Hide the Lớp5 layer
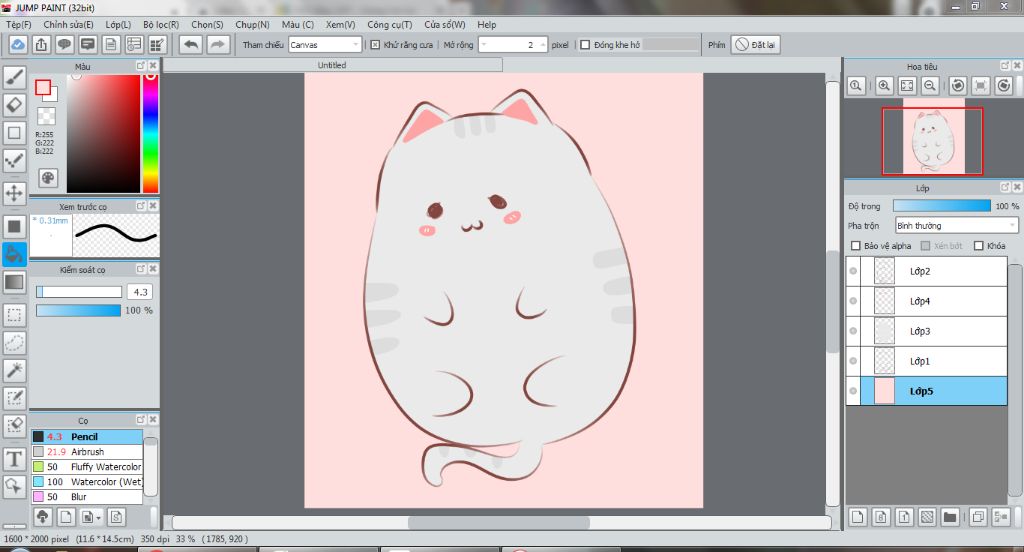Screen dimensions: 1024x552 pyautogui.click(x=853, y=391)
